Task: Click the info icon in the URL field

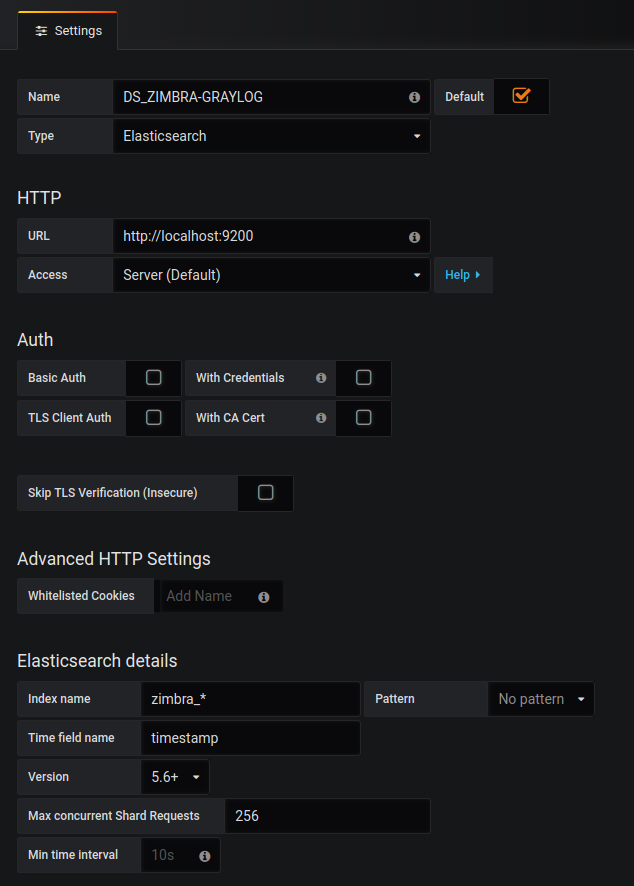Action: (x=414, y=237)
